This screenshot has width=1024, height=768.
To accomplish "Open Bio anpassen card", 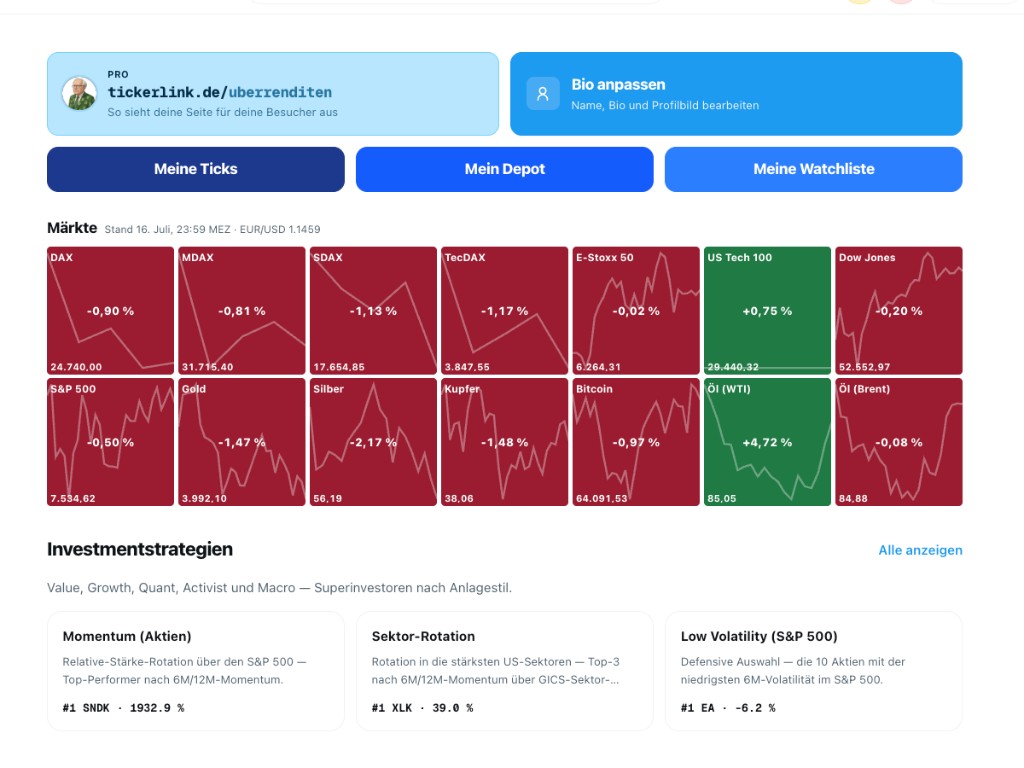I will (736, 94).
